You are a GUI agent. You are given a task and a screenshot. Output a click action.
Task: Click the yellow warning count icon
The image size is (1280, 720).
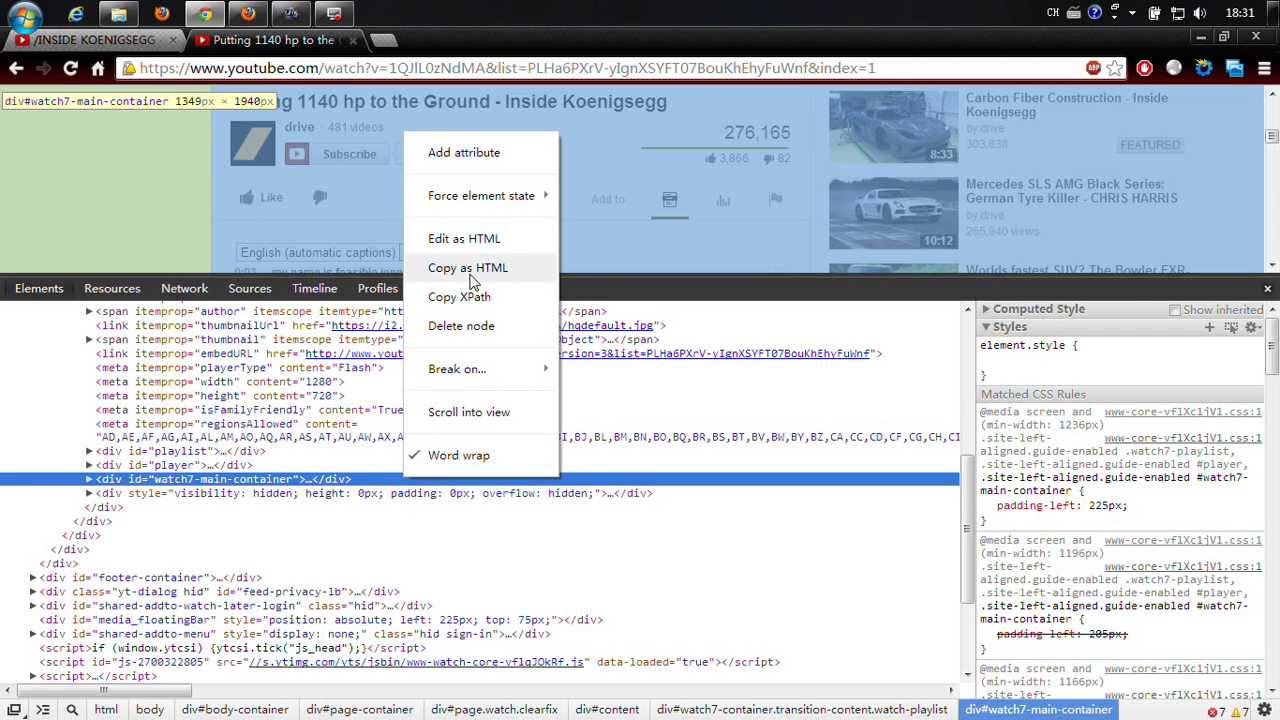click(x=1236, y=711)
